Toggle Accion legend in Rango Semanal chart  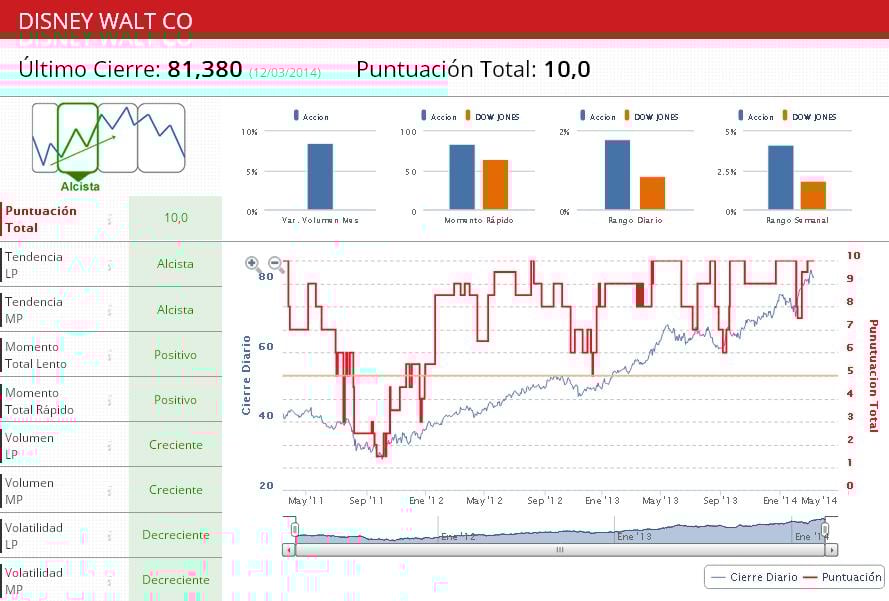[x=756, y=116]
